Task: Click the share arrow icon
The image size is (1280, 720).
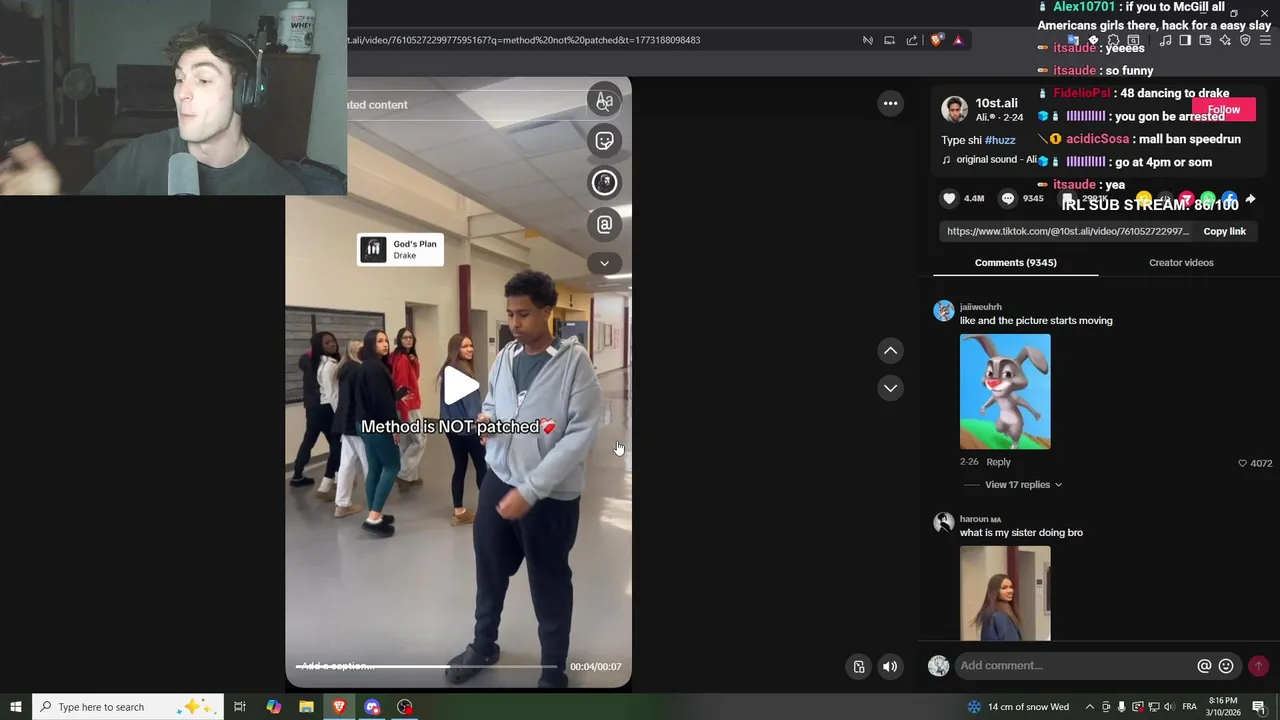Action: pos(1250,199)
